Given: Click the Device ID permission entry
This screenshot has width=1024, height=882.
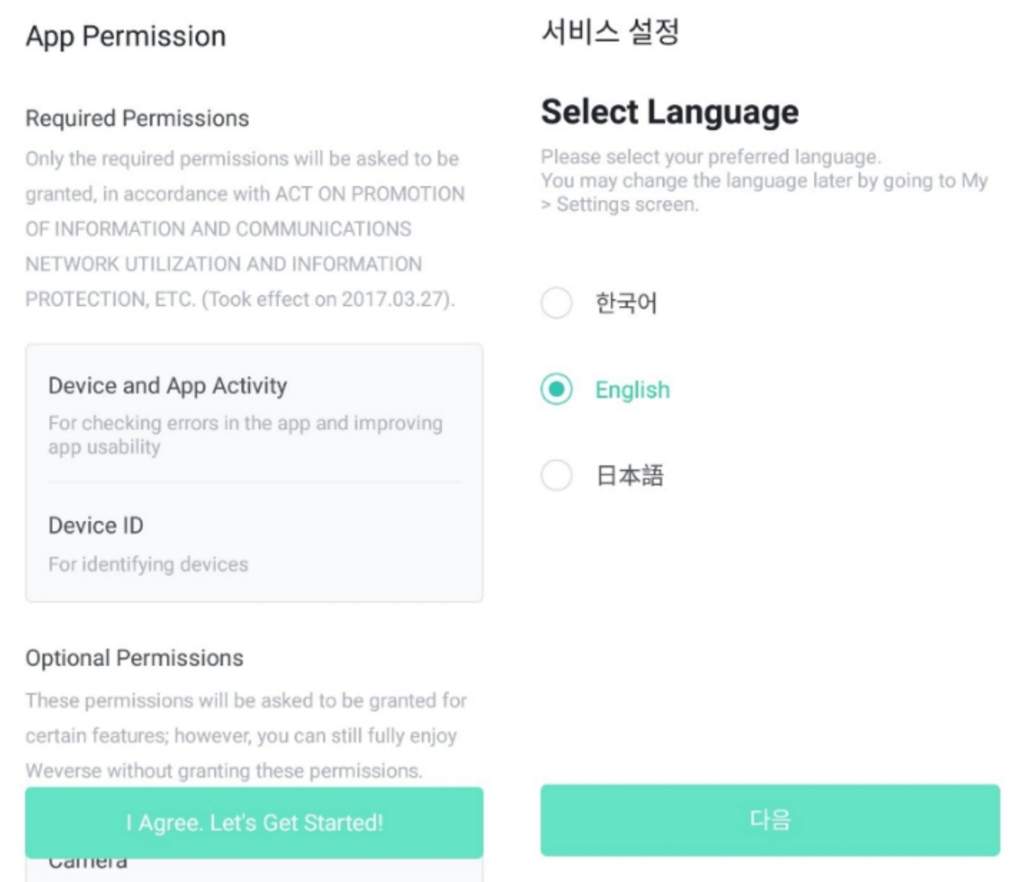Looking at the screenshot, I should [x=96, y=525].
